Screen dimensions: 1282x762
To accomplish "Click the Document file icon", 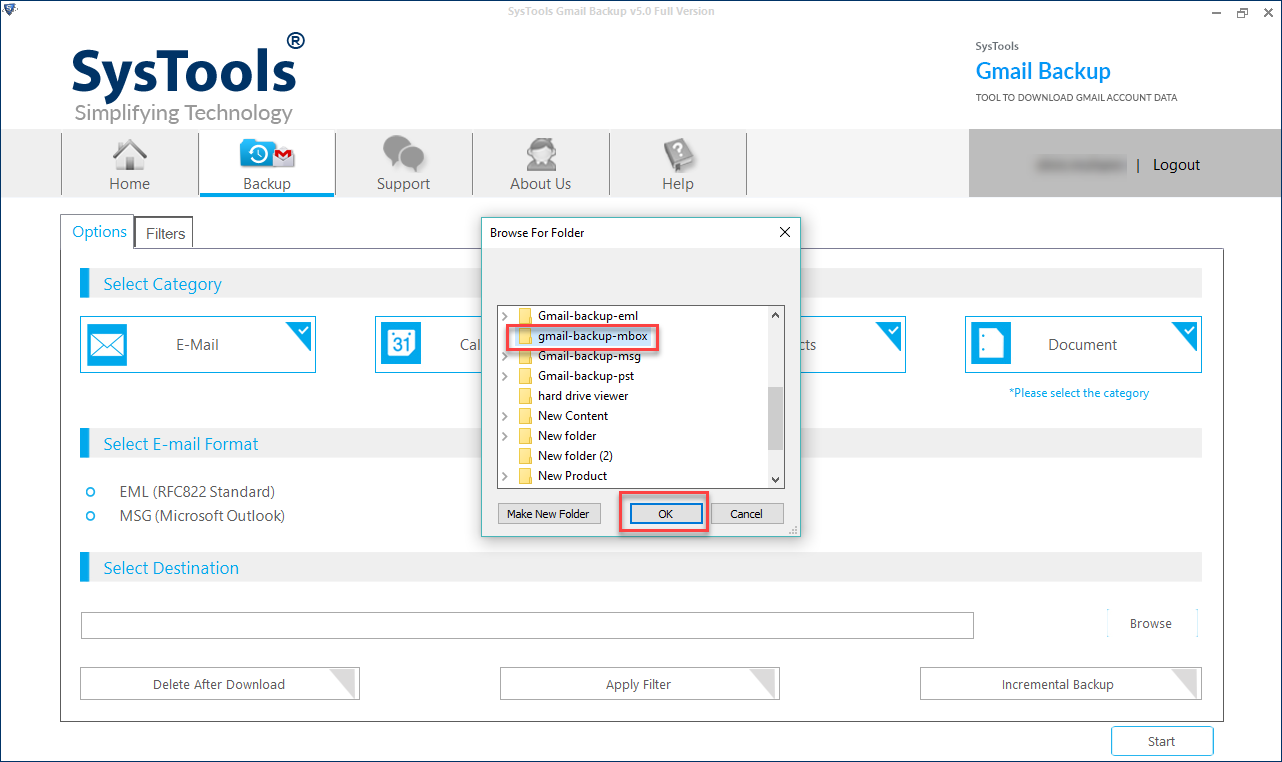I will [991, 345].
